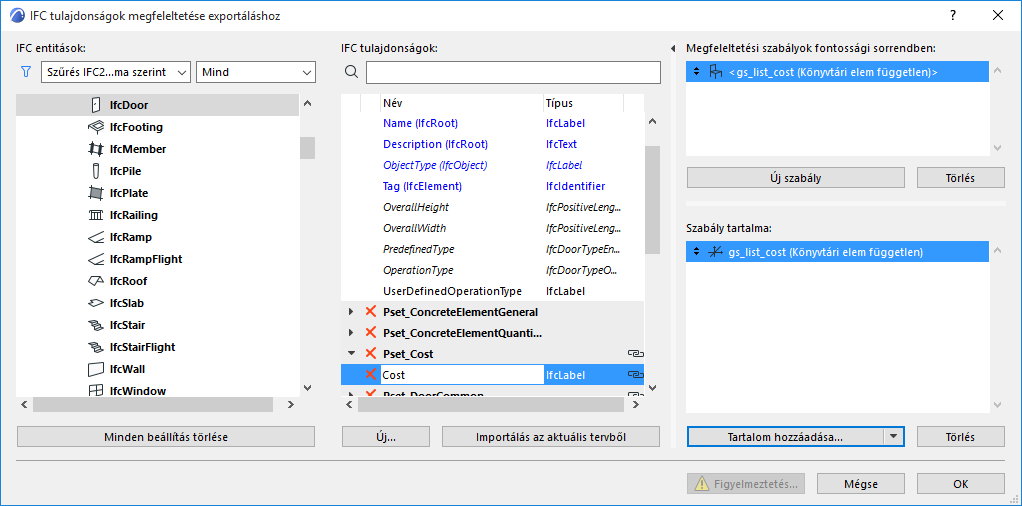Click reorder arrows on the mapping rule row

tap(697, 72)
